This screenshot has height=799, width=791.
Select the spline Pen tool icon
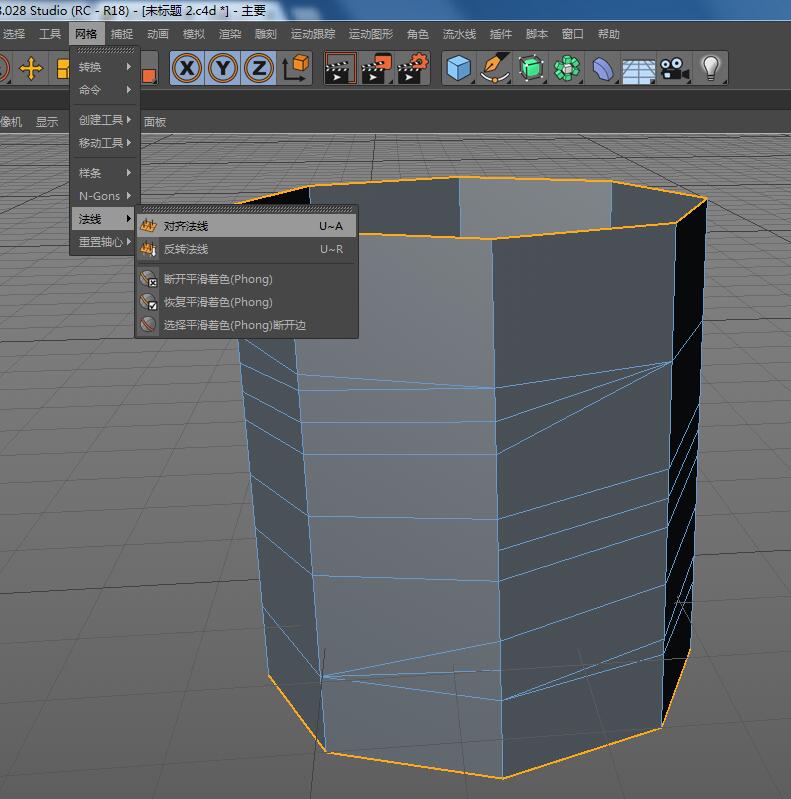point(494,69)
